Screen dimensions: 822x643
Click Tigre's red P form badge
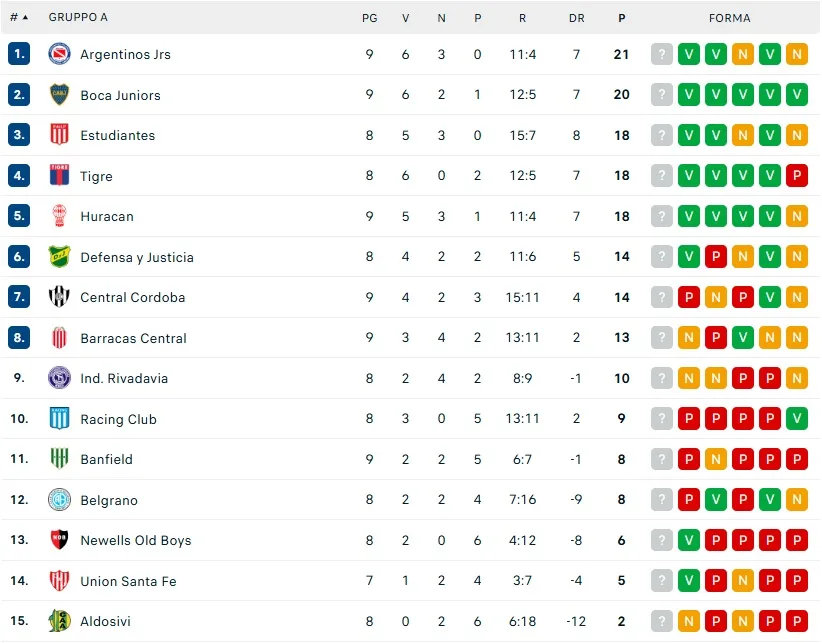(797, 176)
